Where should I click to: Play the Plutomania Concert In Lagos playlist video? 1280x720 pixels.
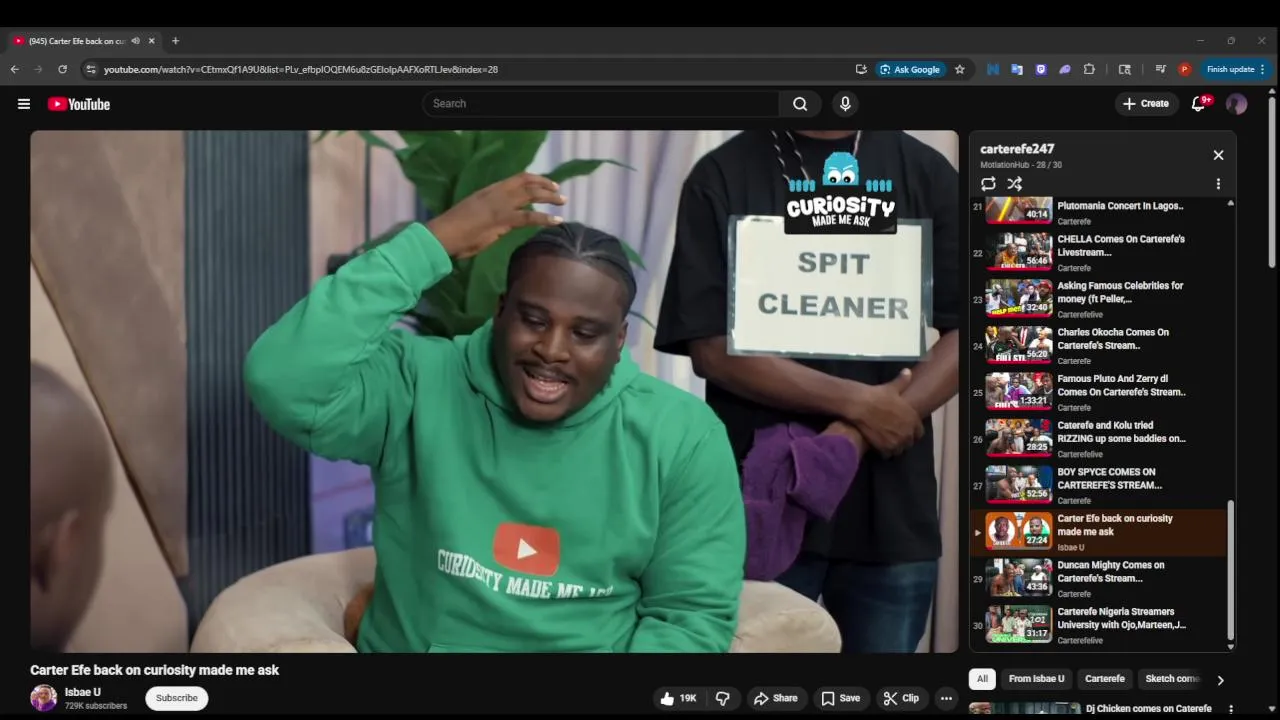coord(1099,210)
